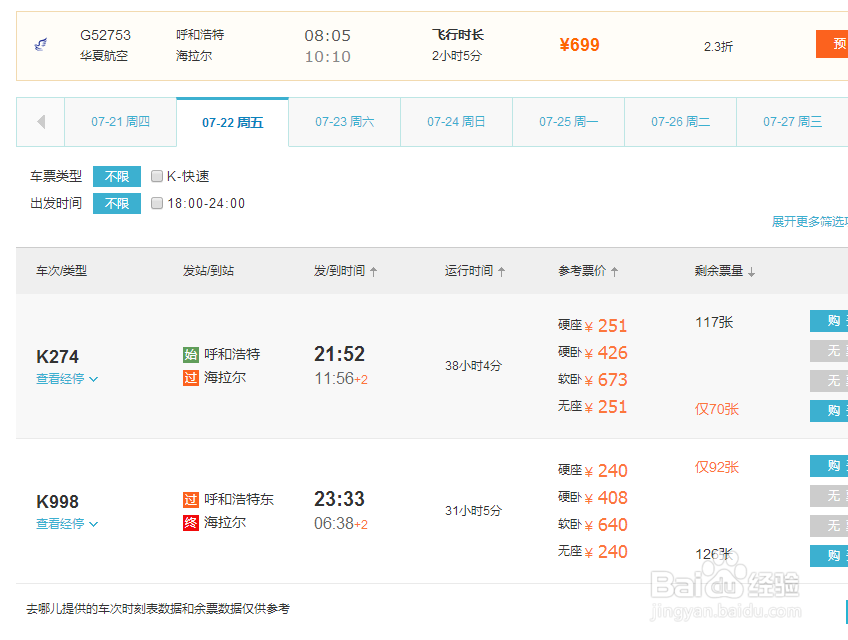Sort by 剩余票量 down arrow
848x640 pixels.
752,272
